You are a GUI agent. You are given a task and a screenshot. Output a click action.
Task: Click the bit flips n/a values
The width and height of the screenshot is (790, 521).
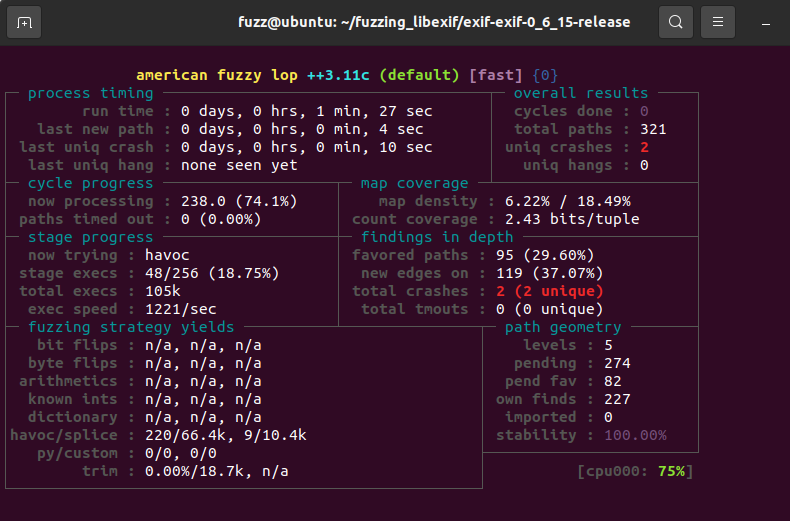point(203,346)
